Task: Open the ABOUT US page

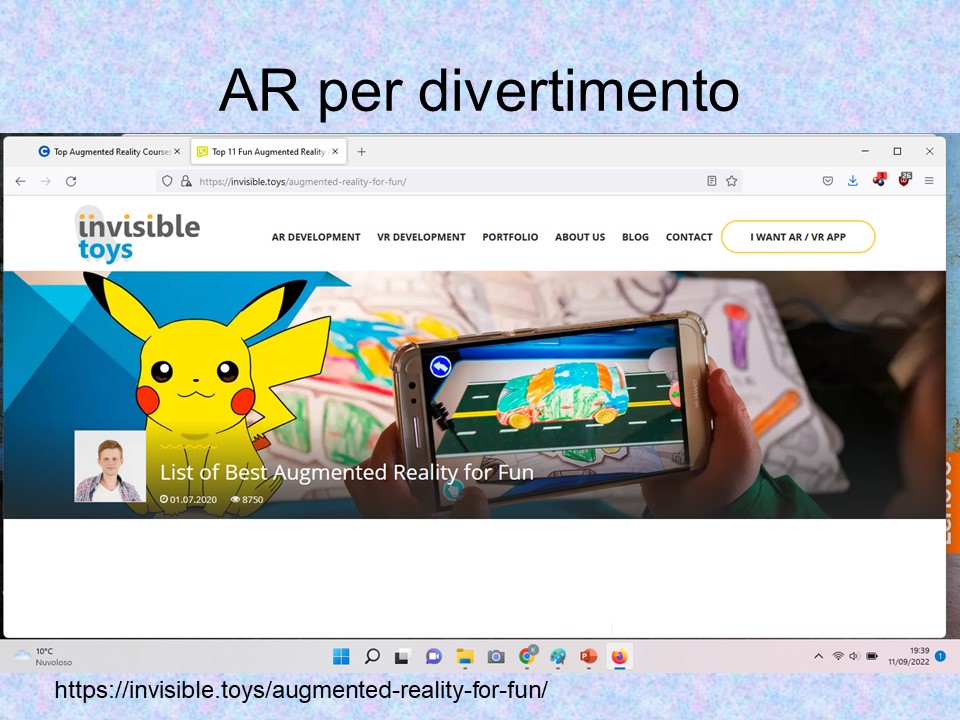Action: click(580, 237)
